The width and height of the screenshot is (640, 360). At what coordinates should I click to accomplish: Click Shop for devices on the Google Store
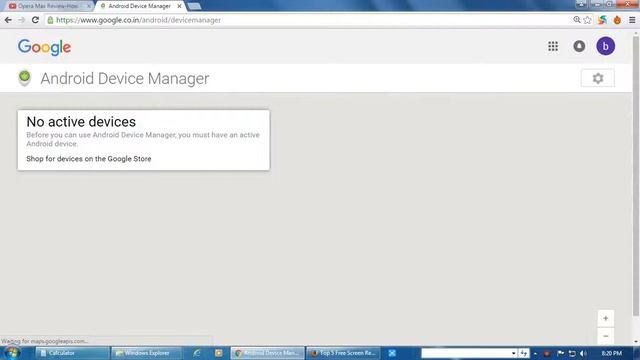pyautogui.click(x=89, y=159)
